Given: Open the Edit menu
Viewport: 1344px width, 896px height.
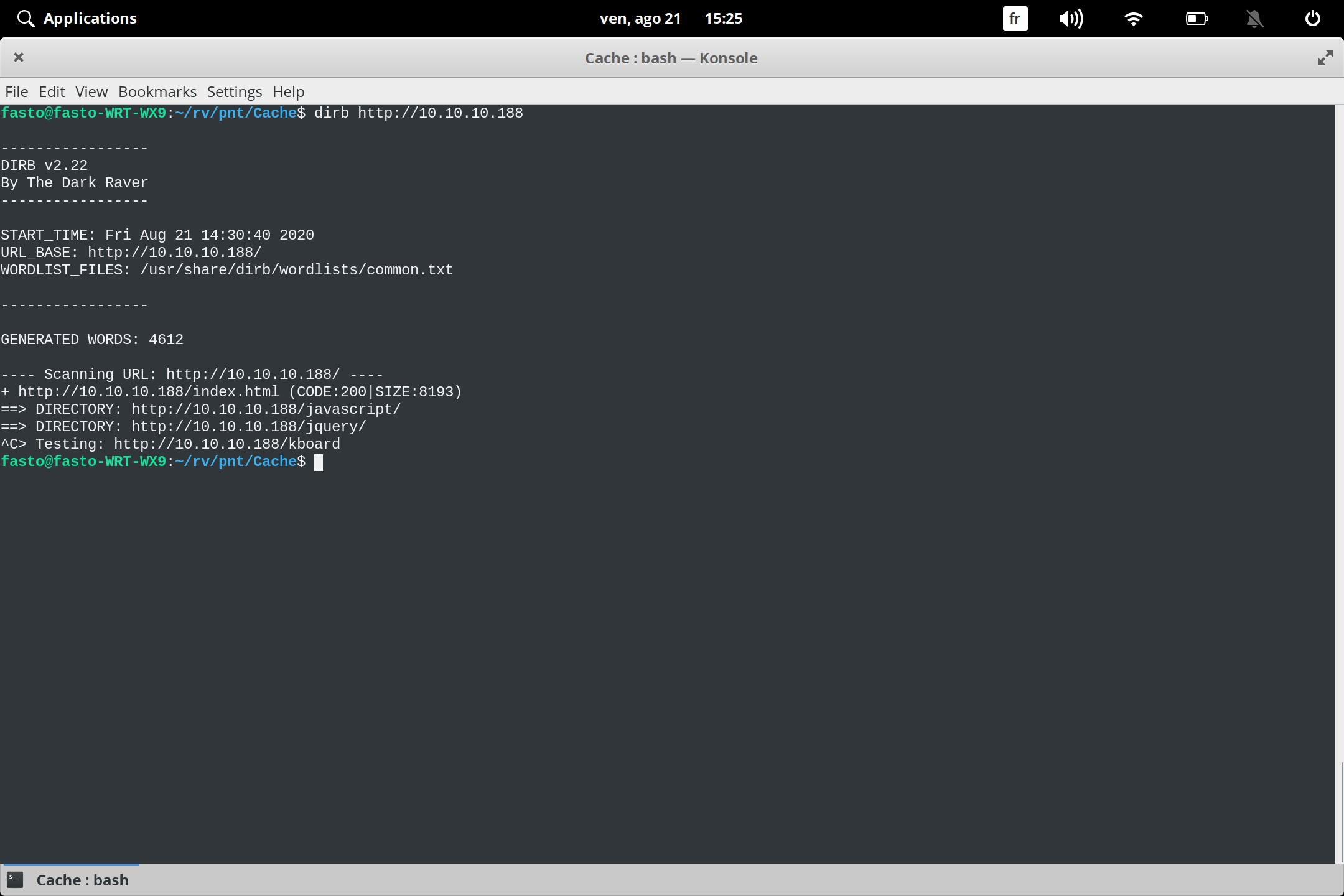Looking at the screenshot, I should 52,91.
